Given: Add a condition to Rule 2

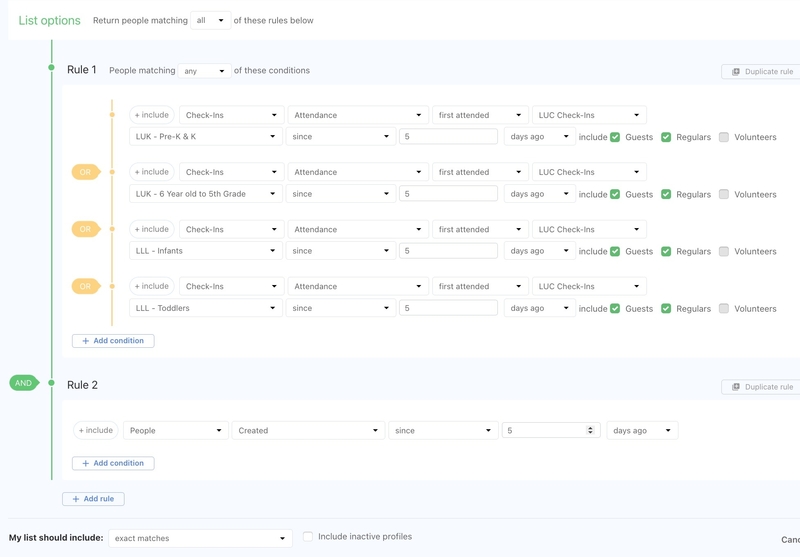Looking at the screenshot, I should pos(113,463).
